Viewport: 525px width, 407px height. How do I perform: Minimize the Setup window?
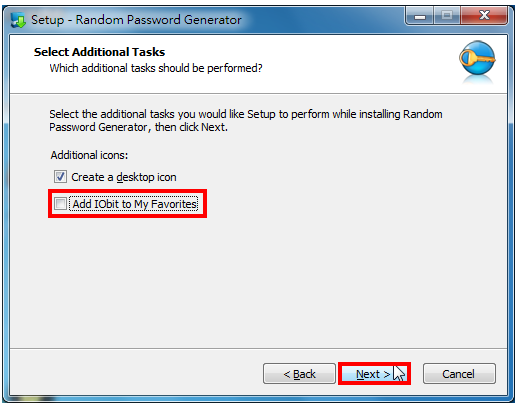[x=420, y=16]
